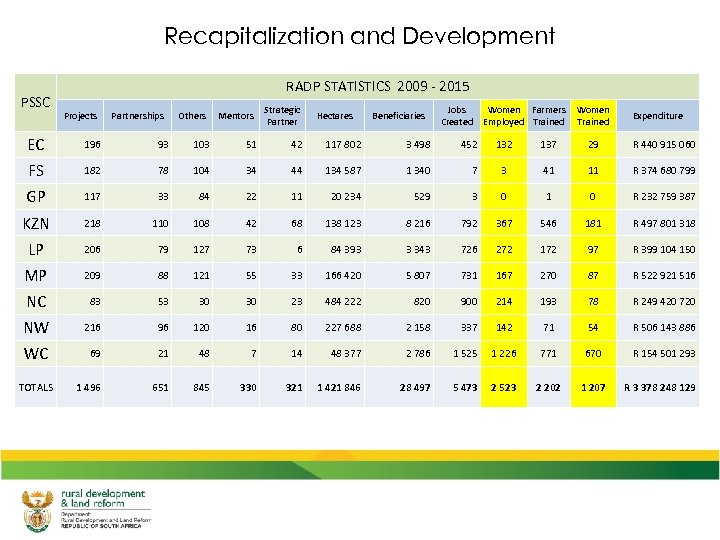This screenshot has width=720, height=540.
Task: Select the Strategic Partner column header
Action: click(282, 116)
